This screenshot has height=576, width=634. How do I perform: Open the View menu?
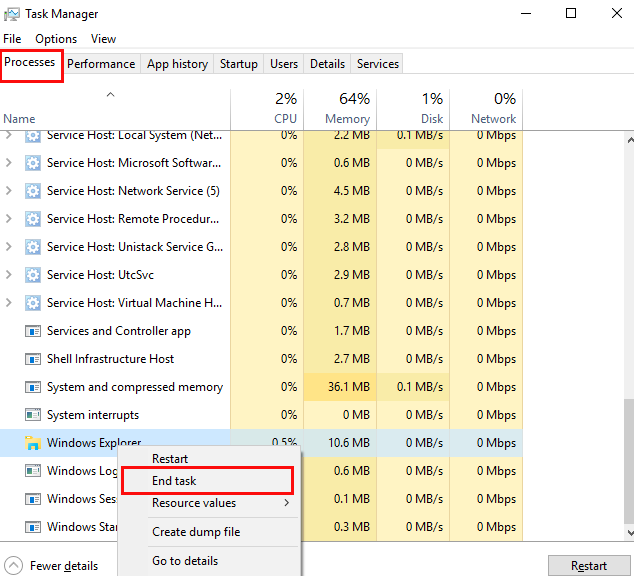103,39
